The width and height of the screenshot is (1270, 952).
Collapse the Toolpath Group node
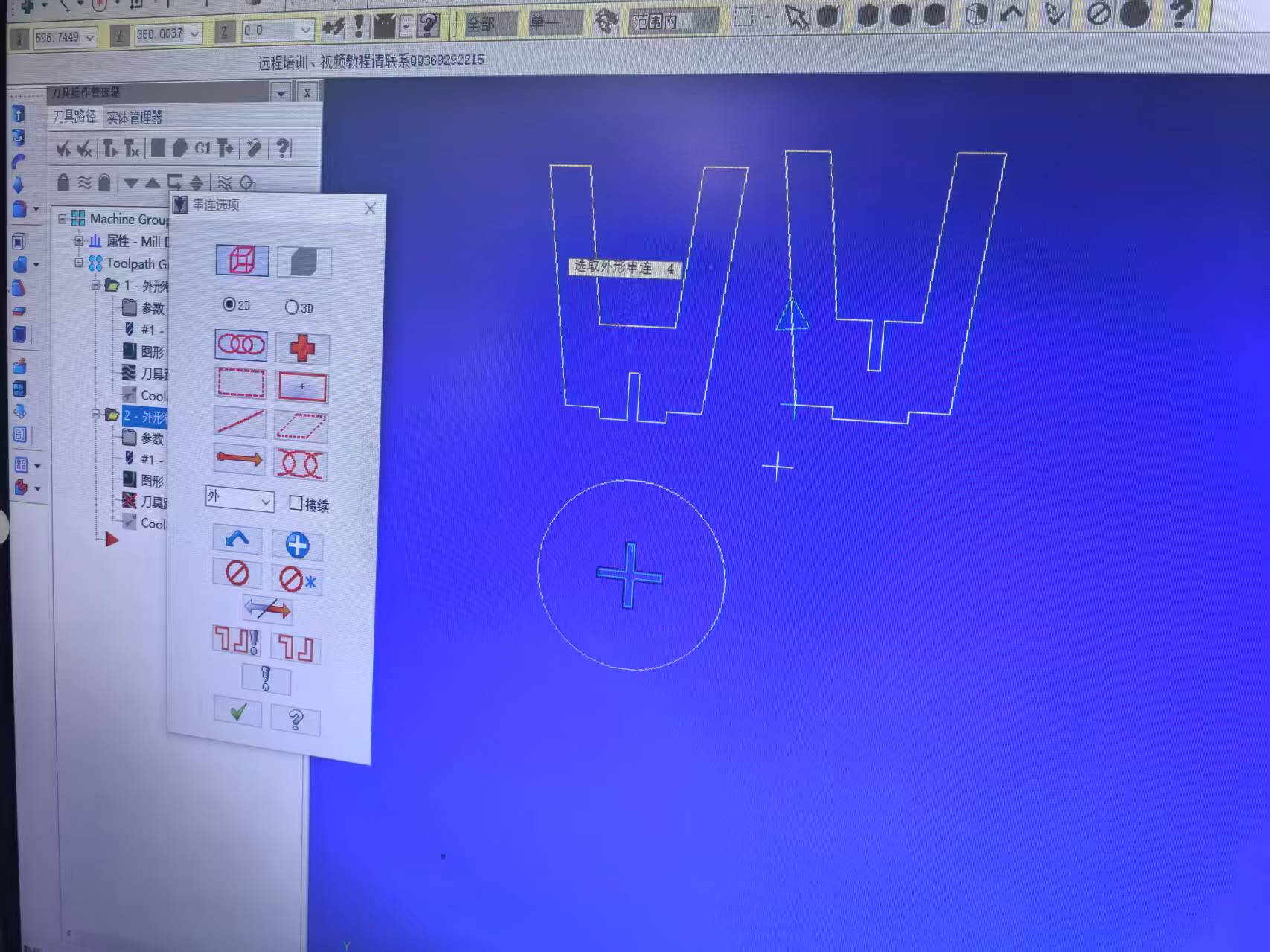coord(79,263)
